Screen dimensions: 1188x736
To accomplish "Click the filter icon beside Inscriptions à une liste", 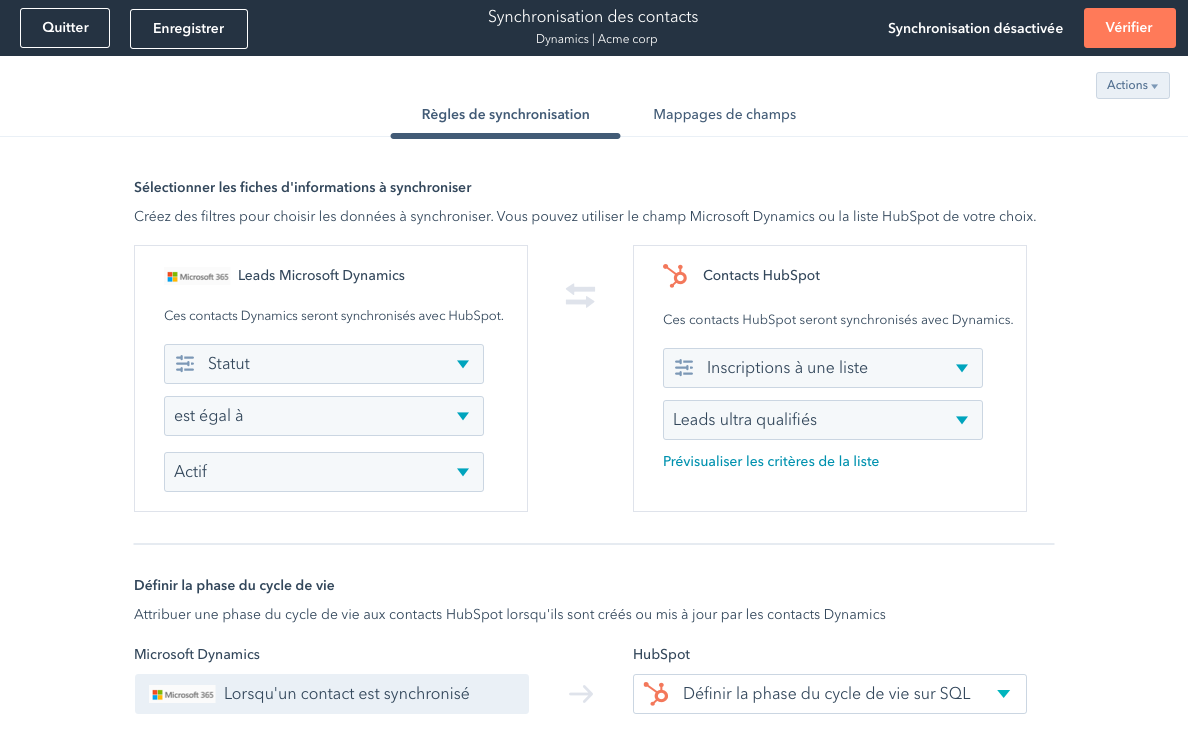I will click(684, 368).
